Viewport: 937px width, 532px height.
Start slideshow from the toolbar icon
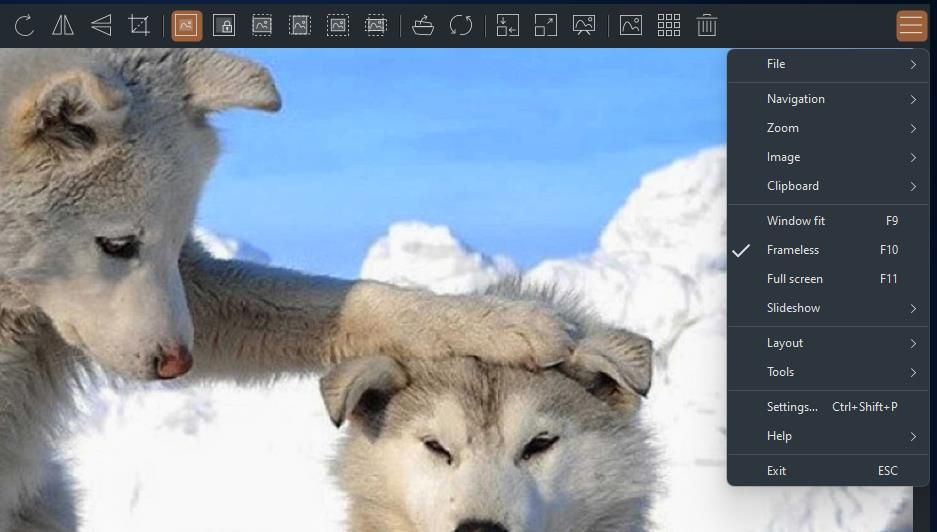(x=584, y=26)
